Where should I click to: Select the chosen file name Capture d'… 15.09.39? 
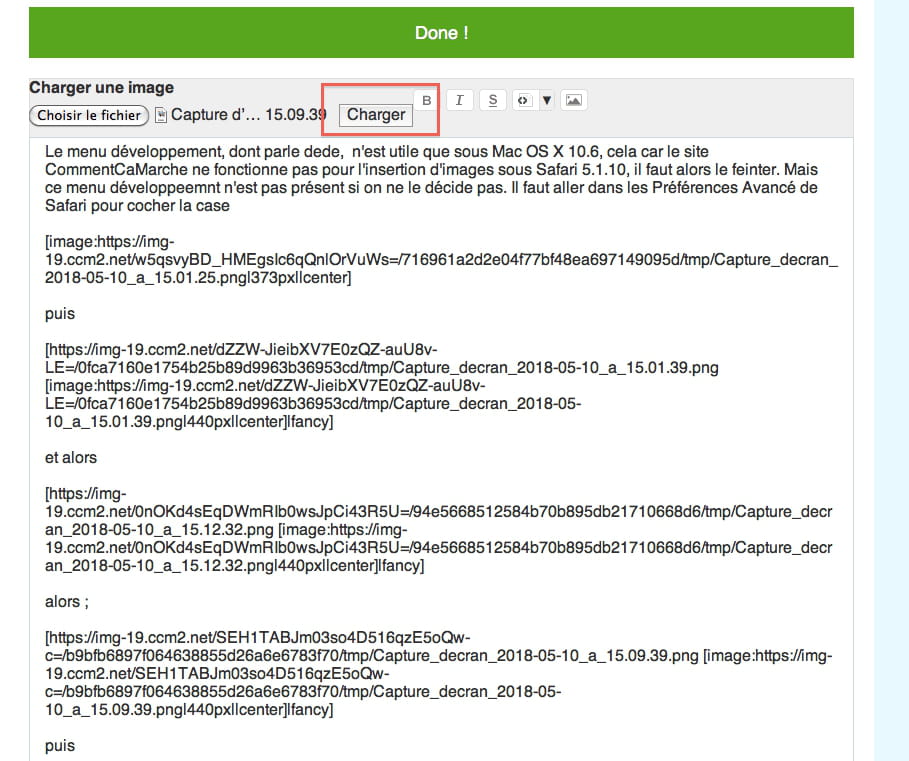(249, 115)
